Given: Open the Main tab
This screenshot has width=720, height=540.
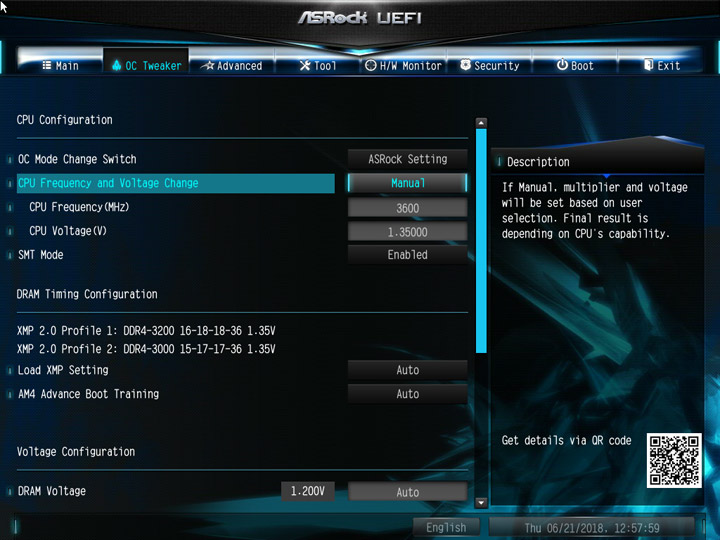Looking at the screenshot, I should tap(60, 66).
